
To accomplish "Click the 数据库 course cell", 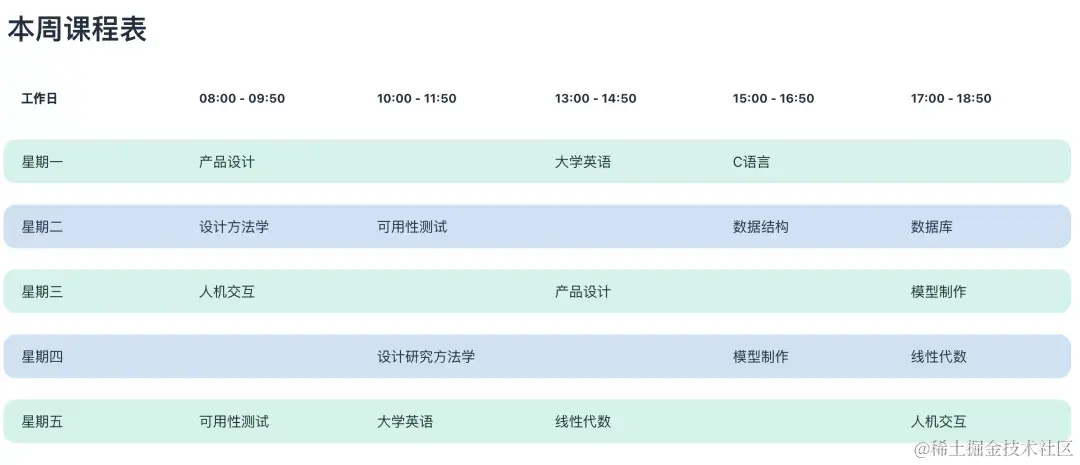I will click(x=931, y=226).
